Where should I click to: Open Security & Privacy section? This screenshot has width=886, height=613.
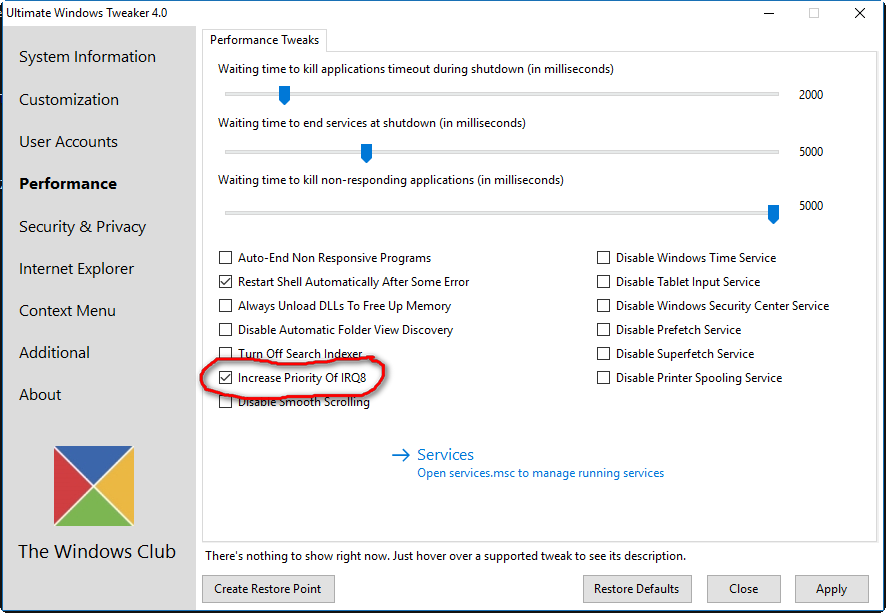click(82, 227)
